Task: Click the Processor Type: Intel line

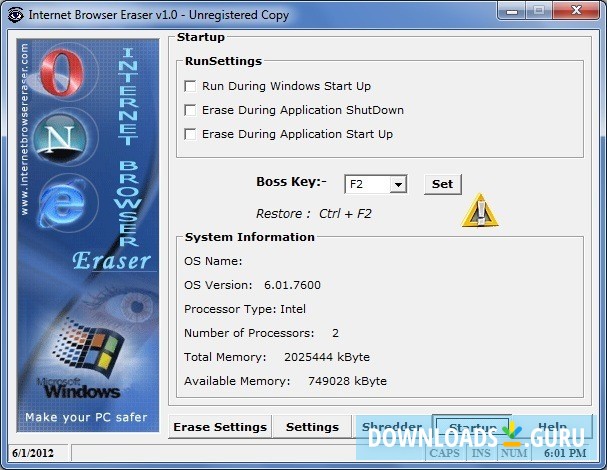Action: [x=245, y=309]
